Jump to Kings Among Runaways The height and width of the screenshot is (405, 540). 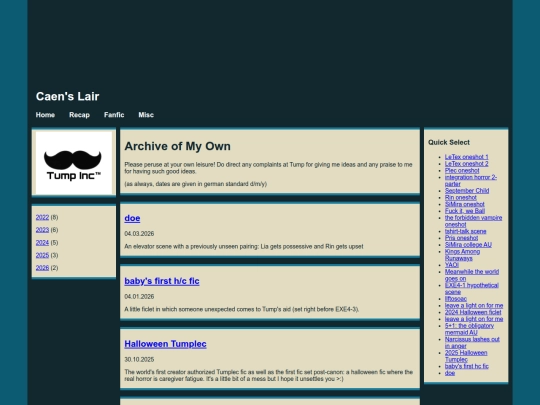pos(462,255)
